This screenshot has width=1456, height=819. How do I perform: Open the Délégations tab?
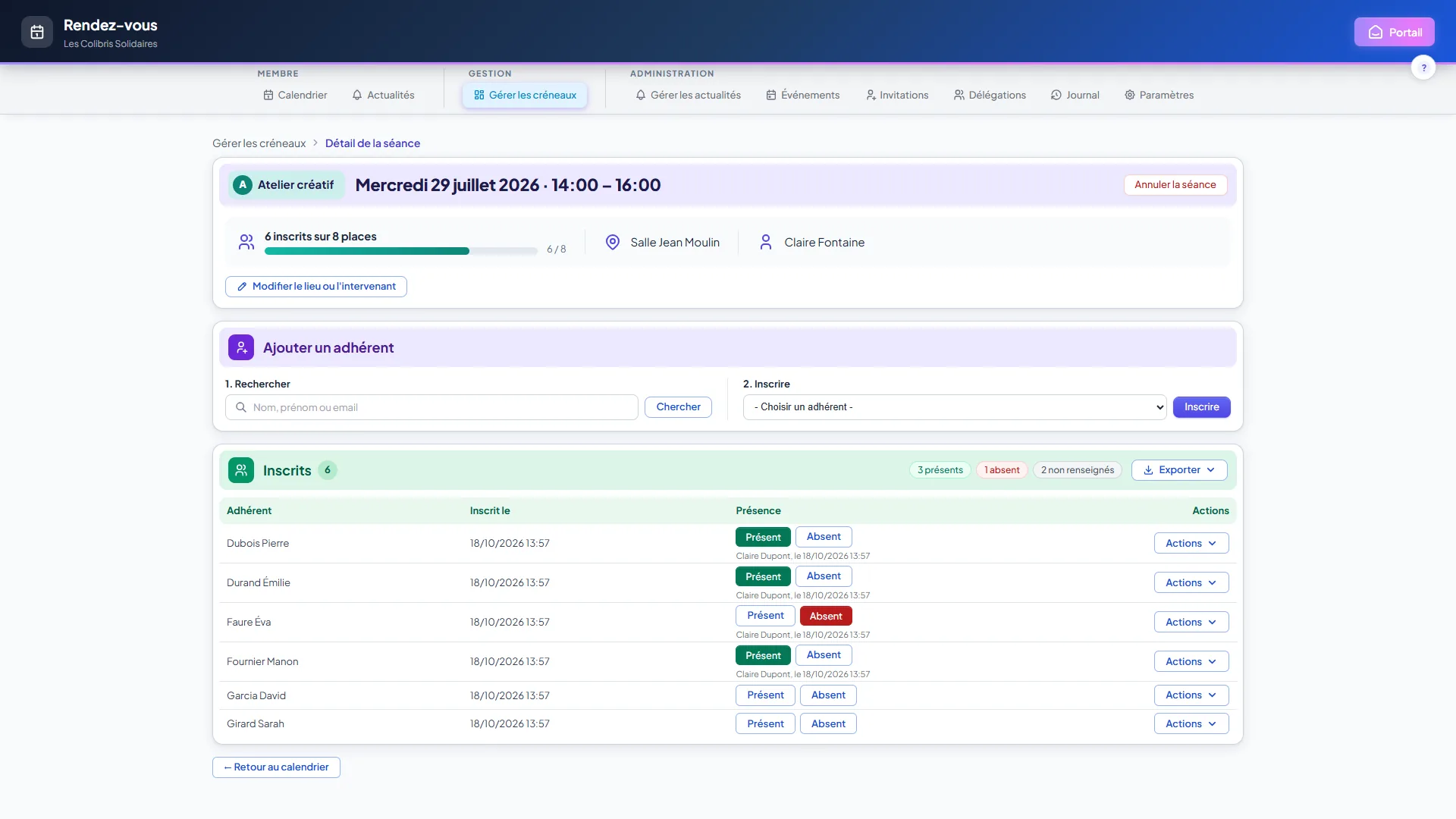click(990, 95)
